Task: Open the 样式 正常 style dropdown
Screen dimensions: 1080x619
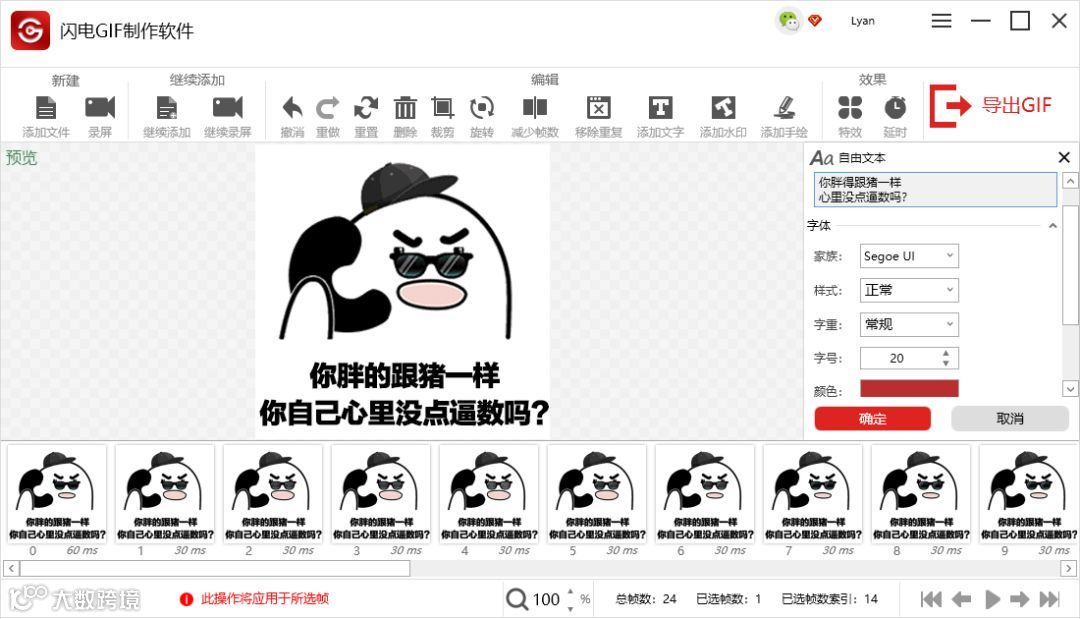Action: pos(909,290)
